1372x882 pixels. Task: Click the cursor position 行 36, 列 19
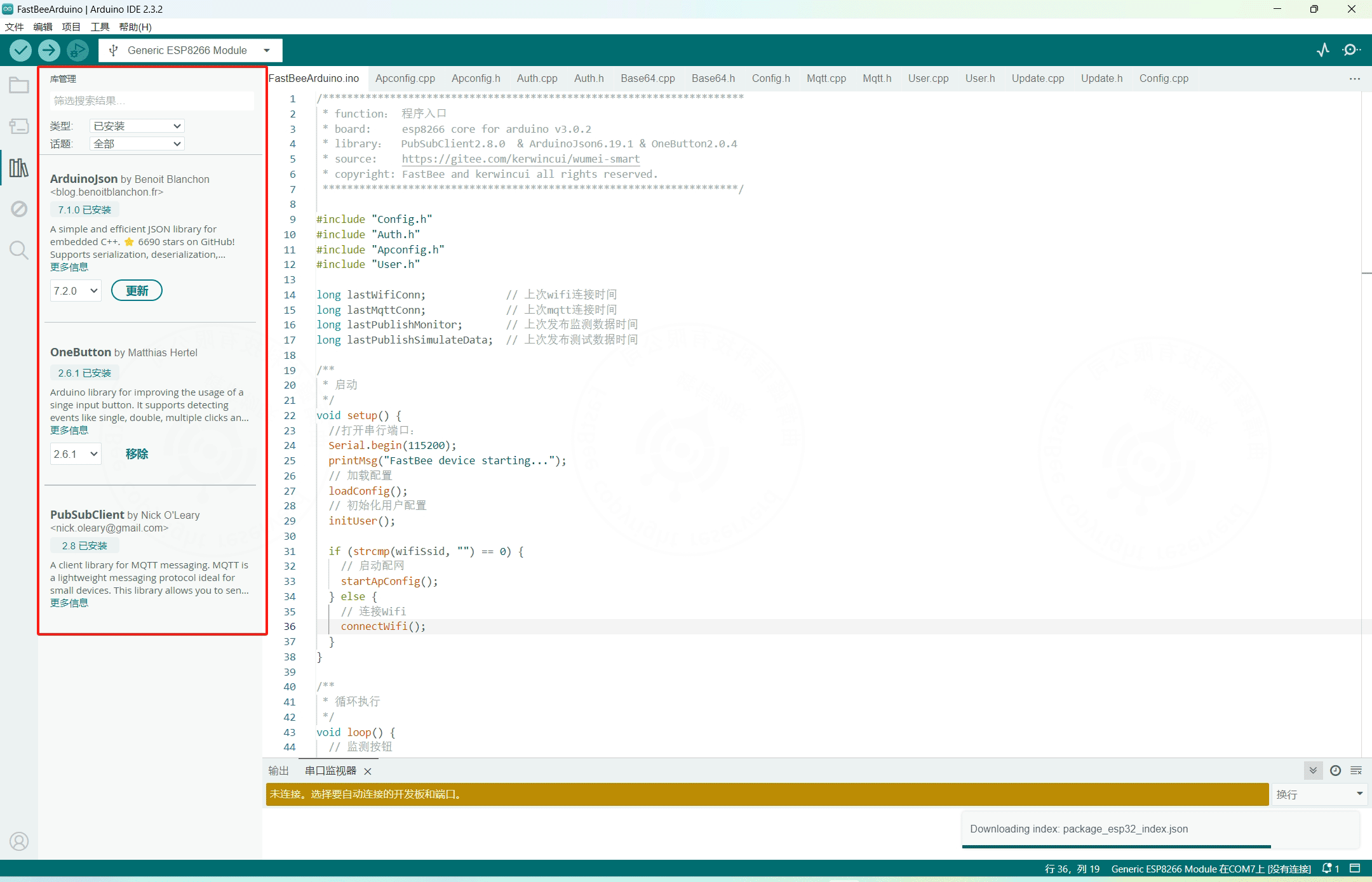point(1072,869)
